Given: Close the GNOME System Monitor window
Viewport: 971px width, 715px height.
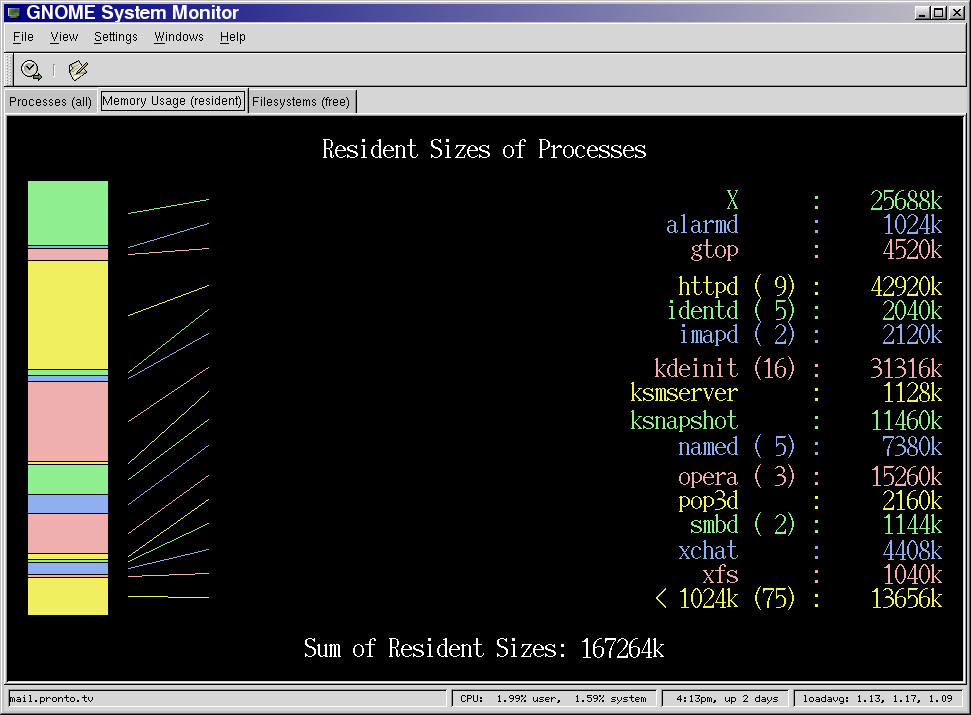Looking at the screenshot, I should 957,13.
